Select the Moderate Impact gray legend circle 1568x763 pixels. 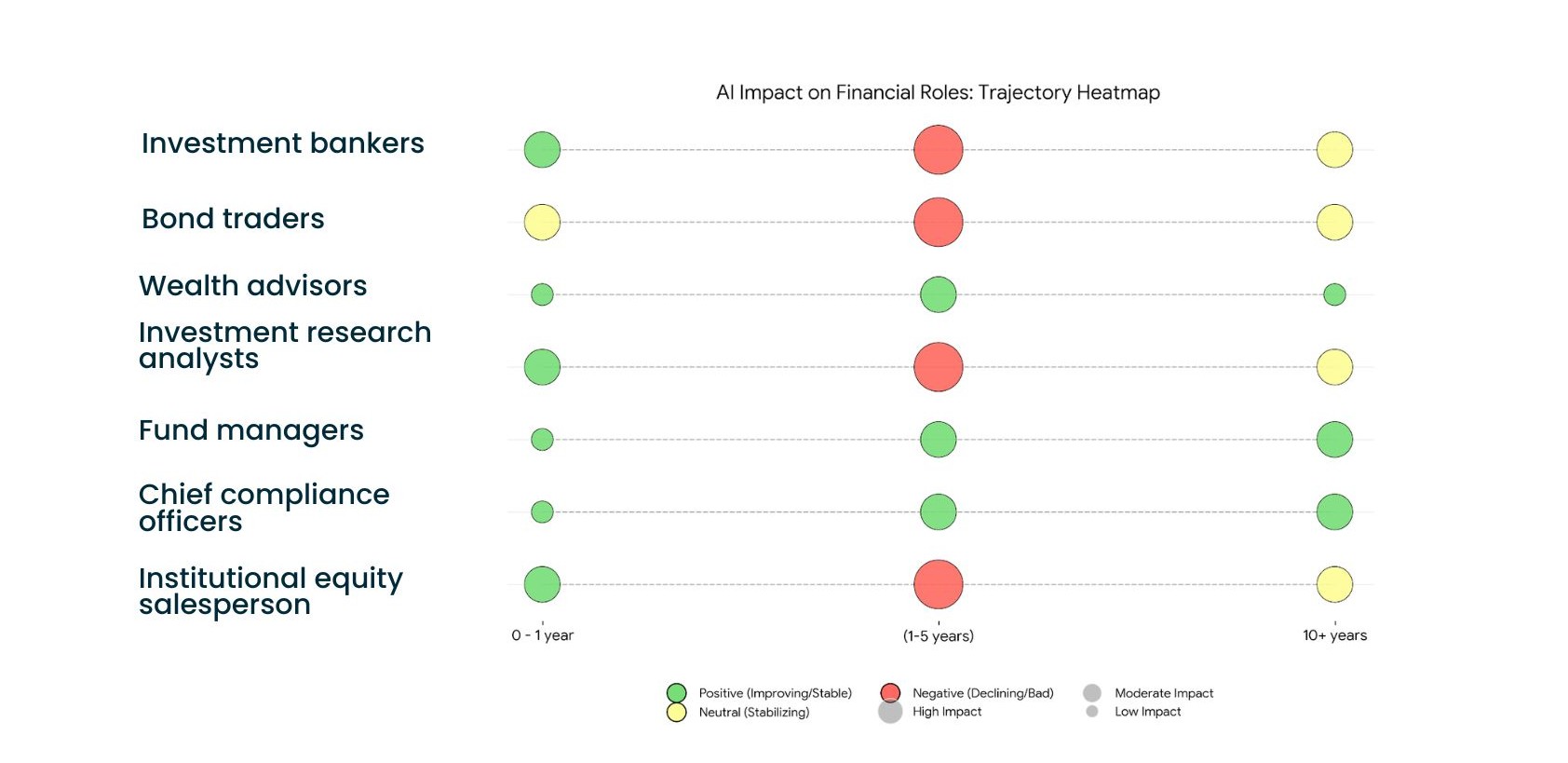coord(1092,693)
